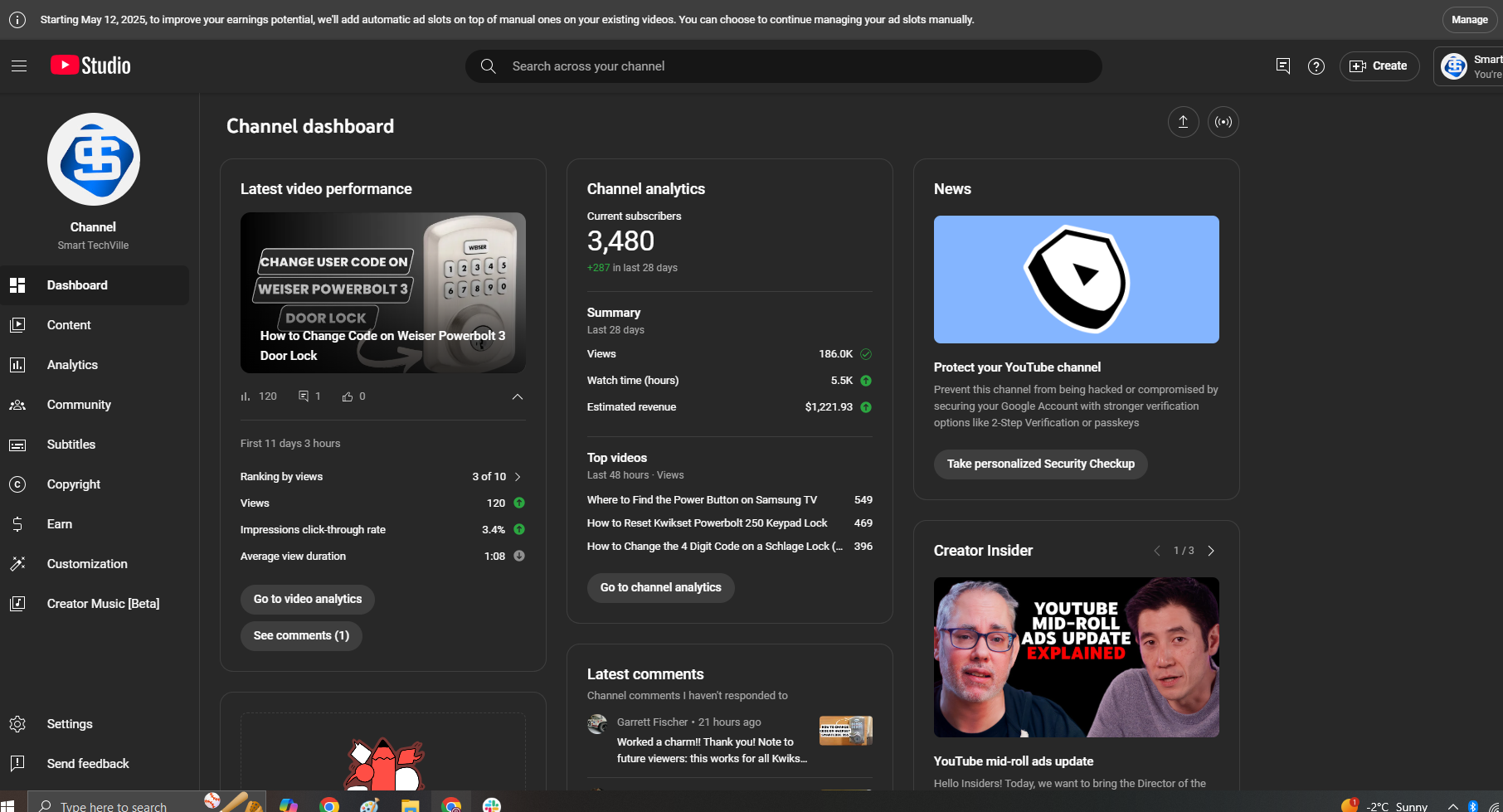This screenshot has height=812, width=1503.
Task: Click the Smart TechVille channel profile picture
Action: point(94,159)
